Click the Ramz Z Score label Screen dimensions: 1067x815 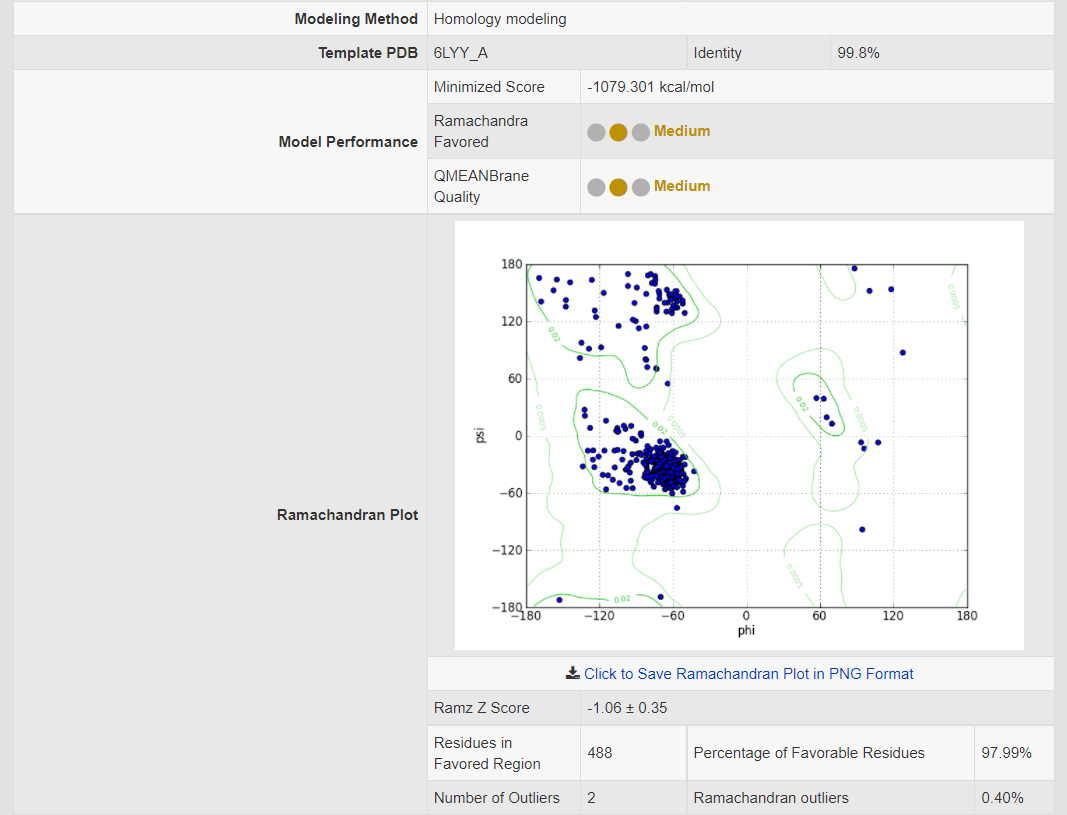click(x=482, y=708)
